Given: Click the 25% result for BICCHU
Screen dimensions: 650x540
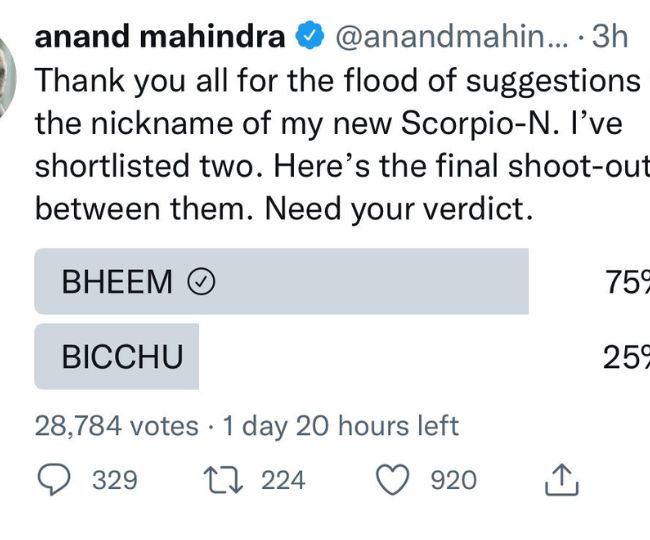Looking at the screenshot, I should 627,357.
